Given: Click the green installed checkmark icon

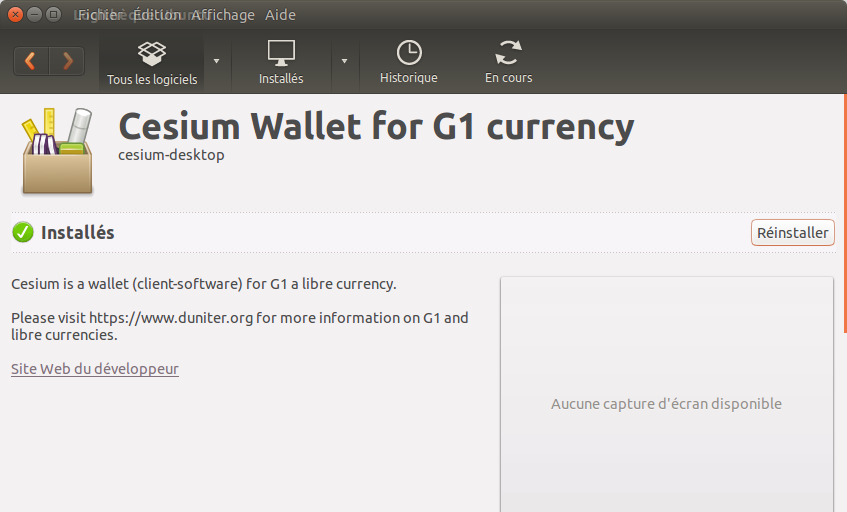Looking at the screenshot, I should (x=23, y=232).
